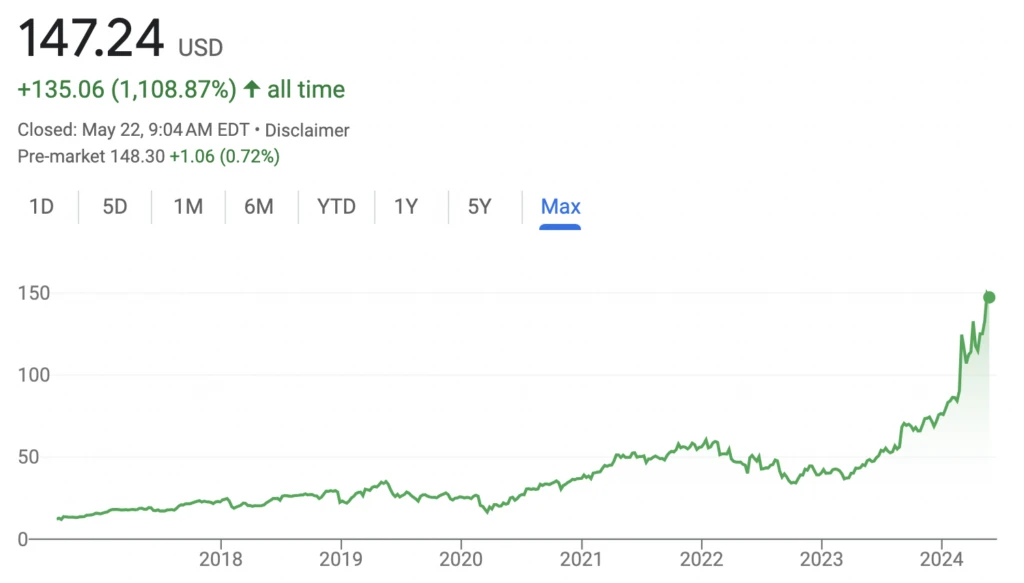The width and height of the screenshot is (1024, 583).
Task: Show the 1M chart range
Action: 188,207
